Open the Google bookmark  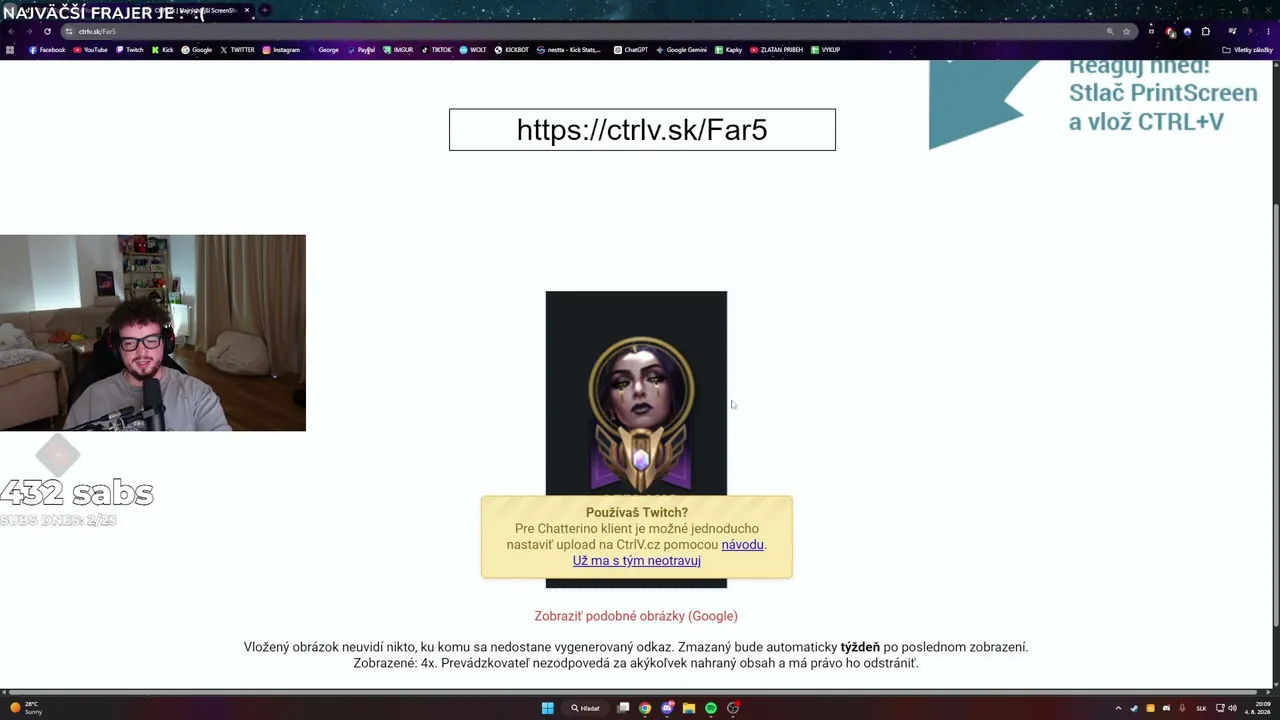[x=197, y=50]
